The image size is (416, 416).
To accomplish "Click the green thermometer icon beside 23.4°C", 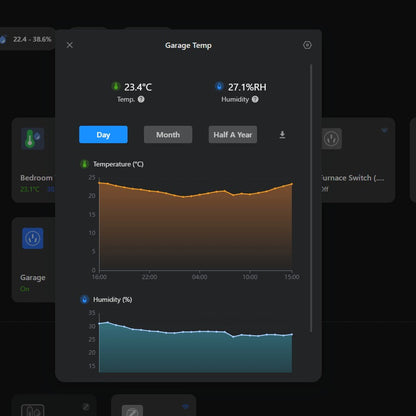I will tap(116, 86).
